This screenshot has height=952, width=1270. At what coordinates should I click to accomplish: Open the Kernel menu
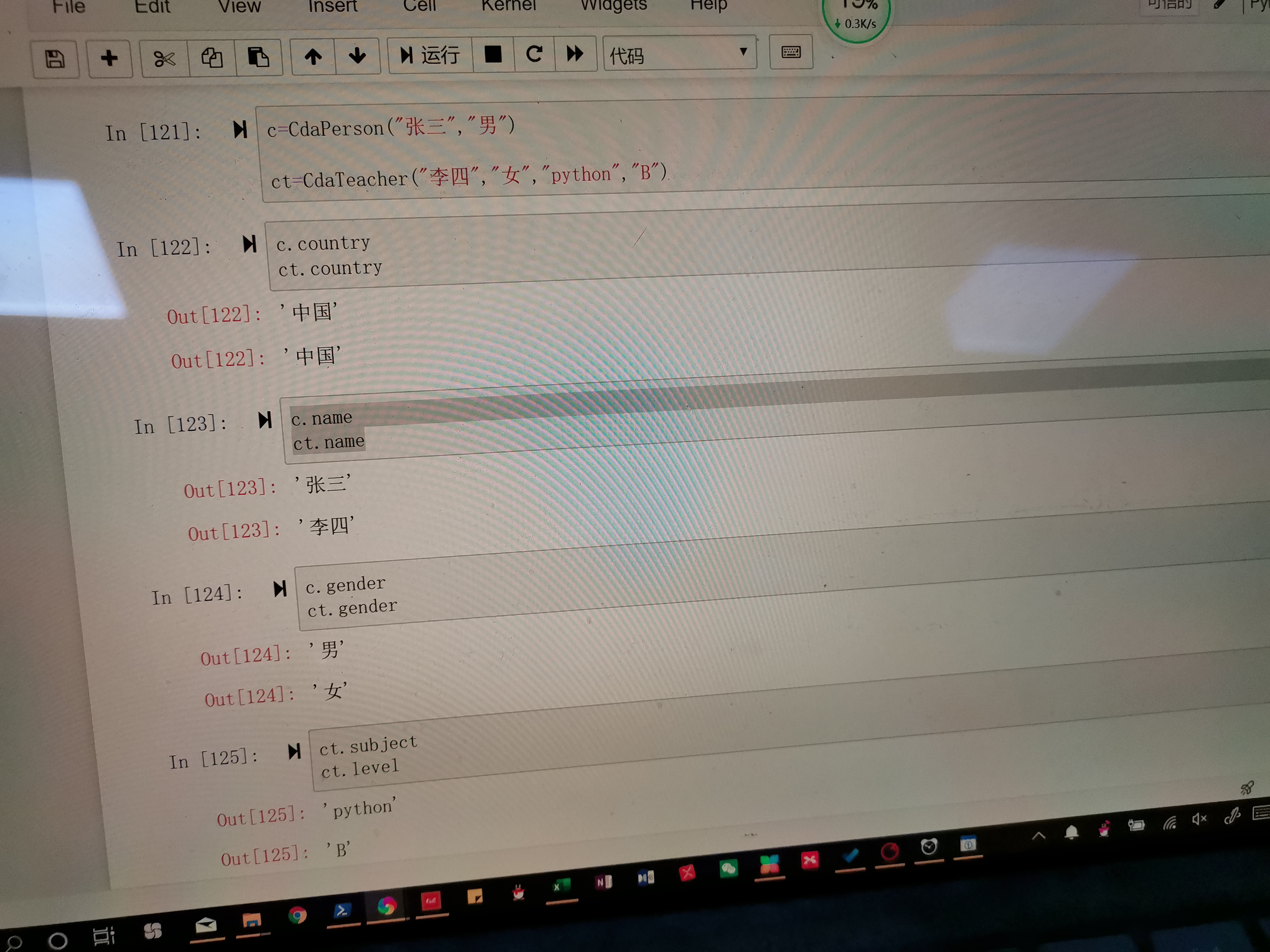click(x=508, y=6)
